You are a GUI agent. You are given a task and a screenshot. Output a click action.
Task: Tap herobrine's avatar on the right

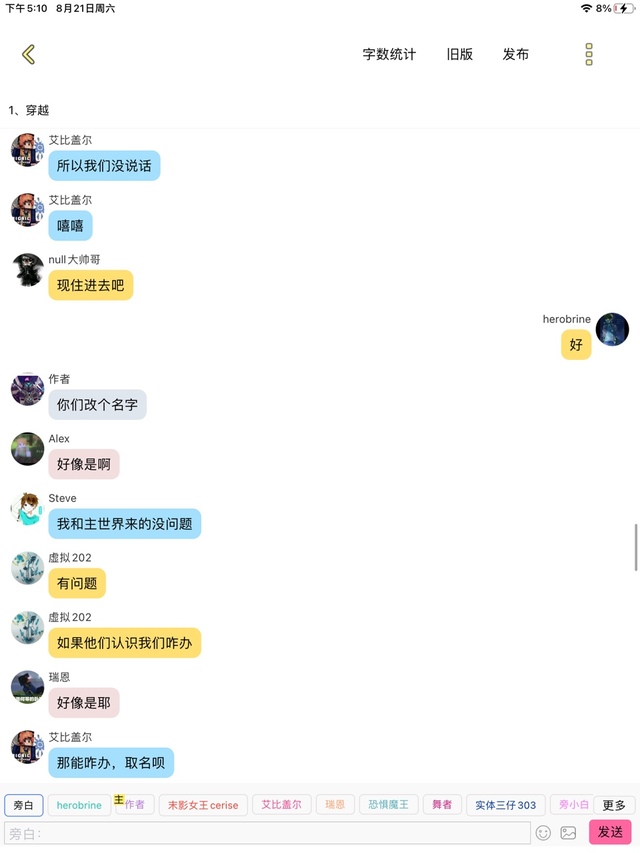(x=612, y=329)
